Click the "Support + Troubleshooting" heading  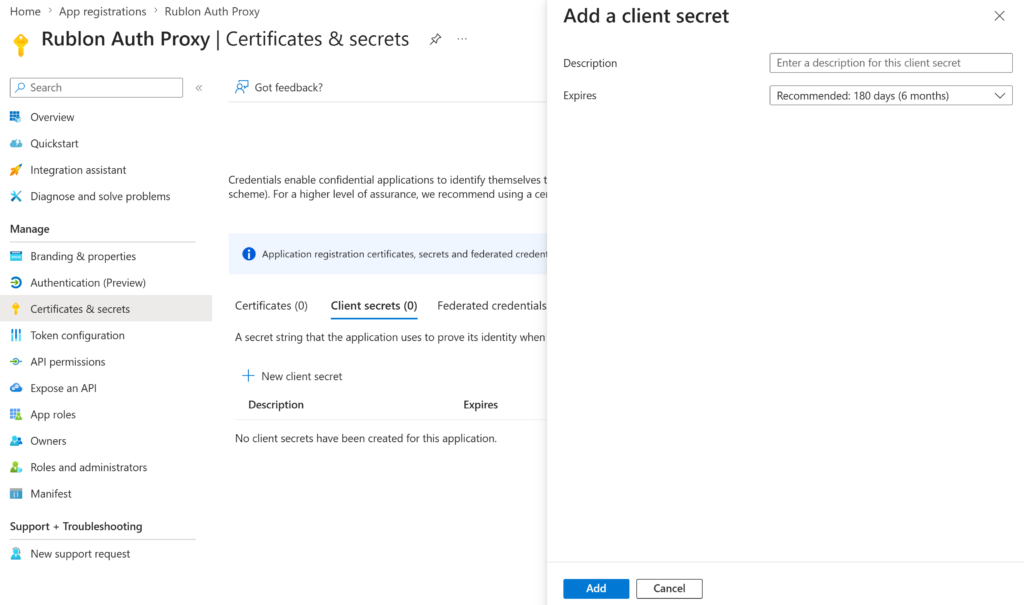point(76,526)
